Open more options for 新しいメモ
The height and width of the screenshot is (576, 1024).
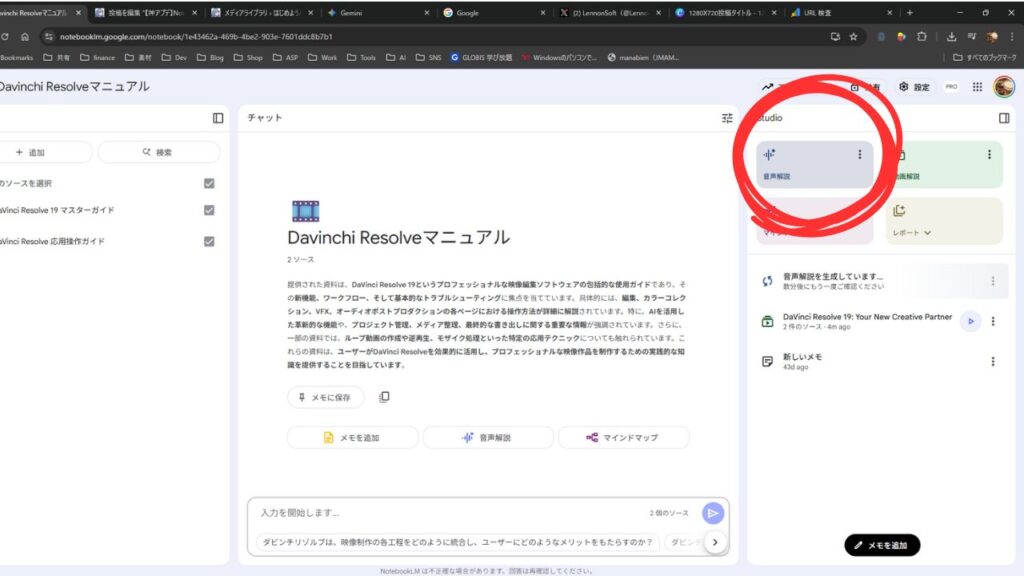(x=993, y=362)
